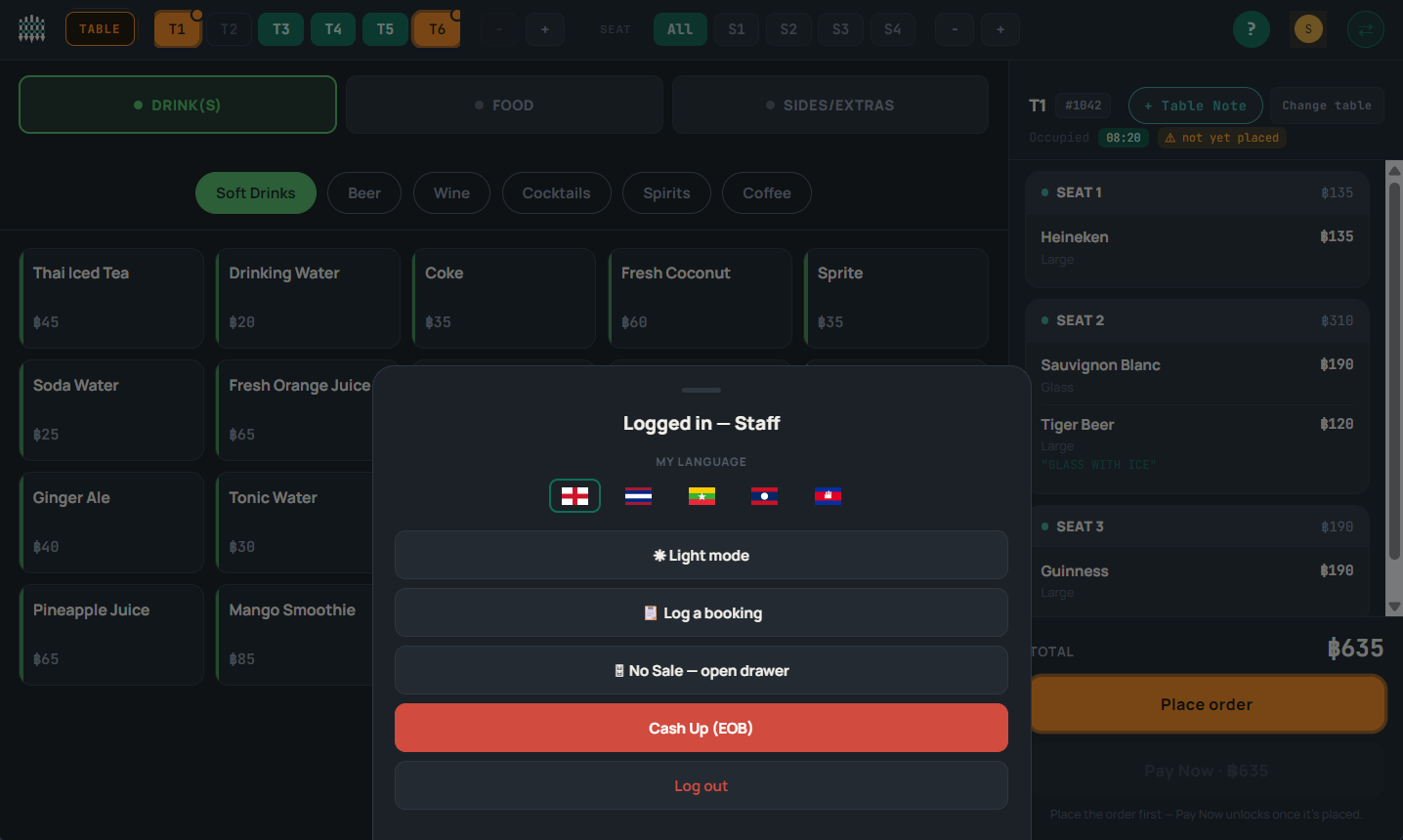Click Change table button

(1327, 105)
